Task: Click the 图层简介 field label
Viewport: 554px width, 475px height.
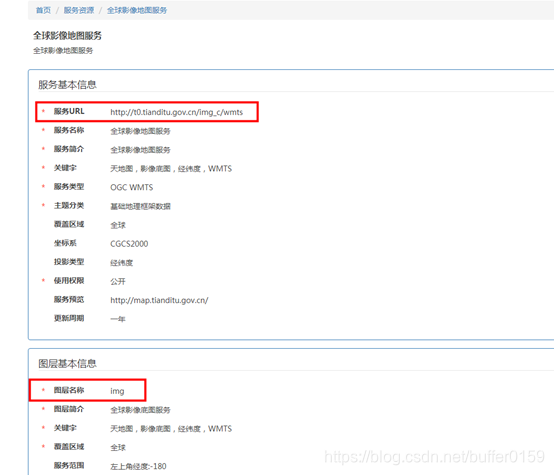Action: point(69,409)
